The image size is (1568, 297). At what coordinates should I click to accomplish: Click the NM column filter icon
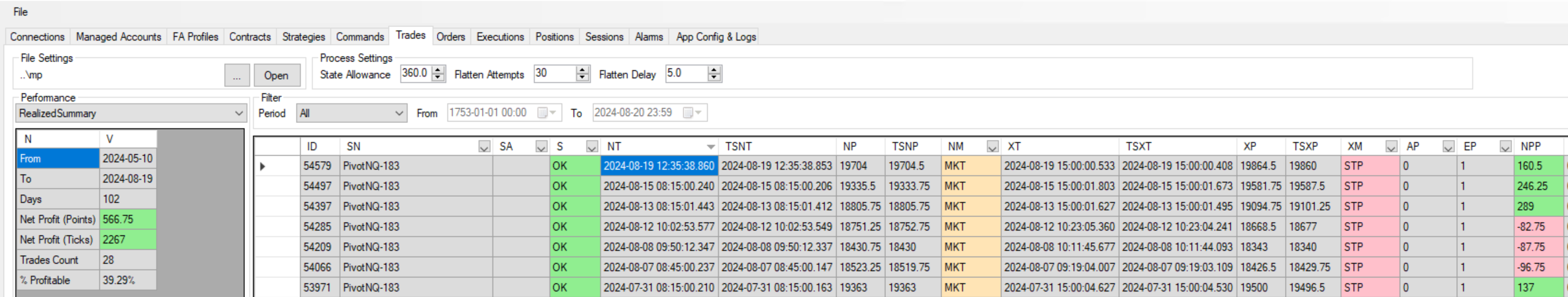(x=992, y=147)
